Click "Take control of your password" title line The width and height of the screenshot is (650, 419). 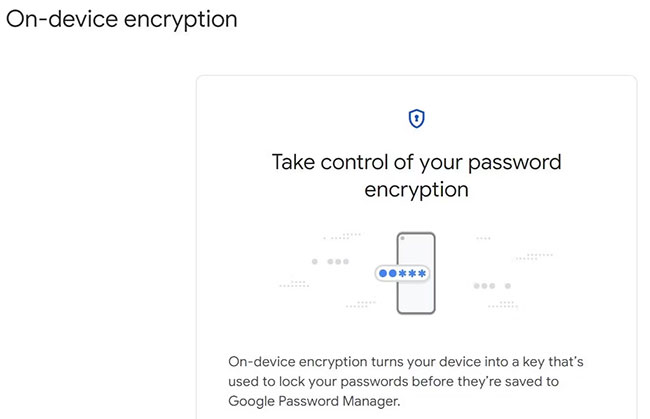coord(416,162)
